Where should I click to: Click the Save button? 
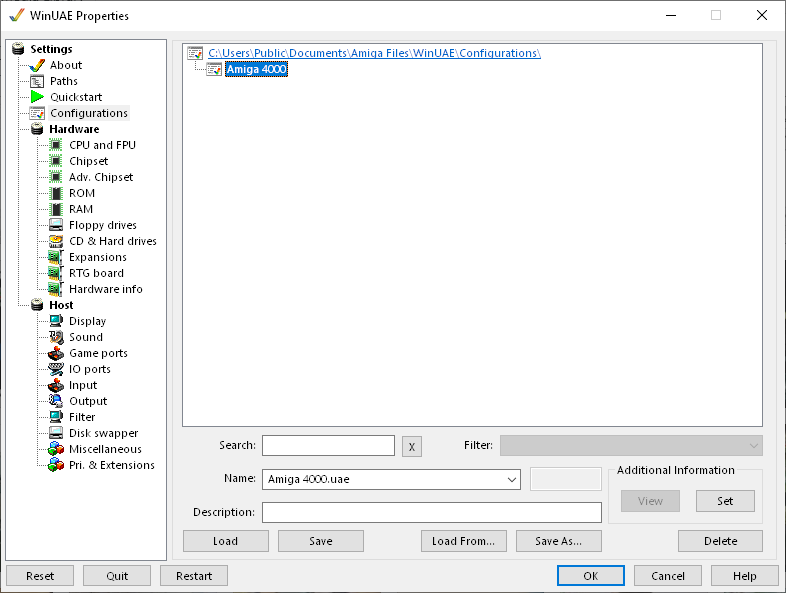point(321,541)
